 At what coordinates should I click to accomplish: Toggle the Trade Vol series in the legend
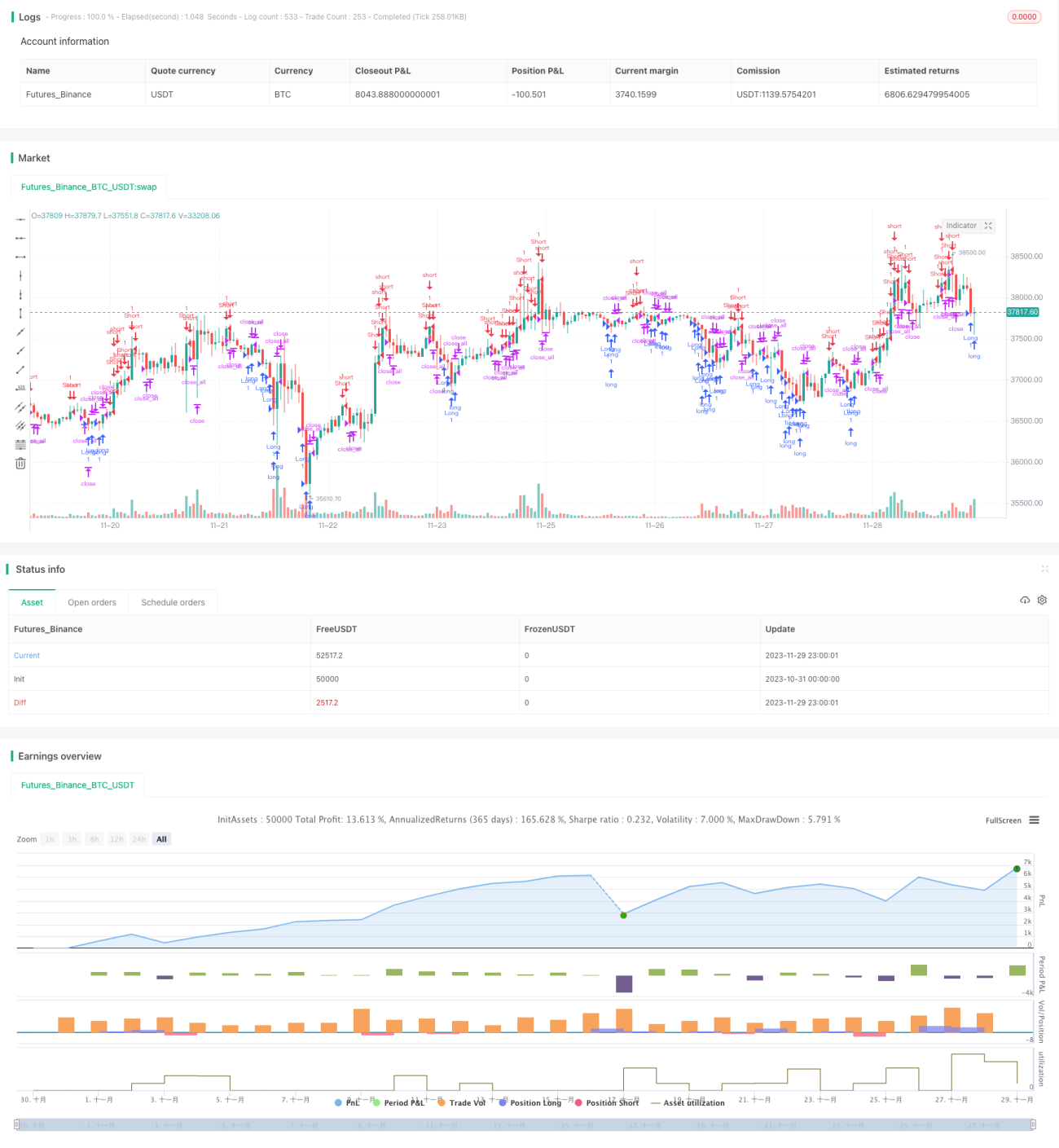point(461,1102)
